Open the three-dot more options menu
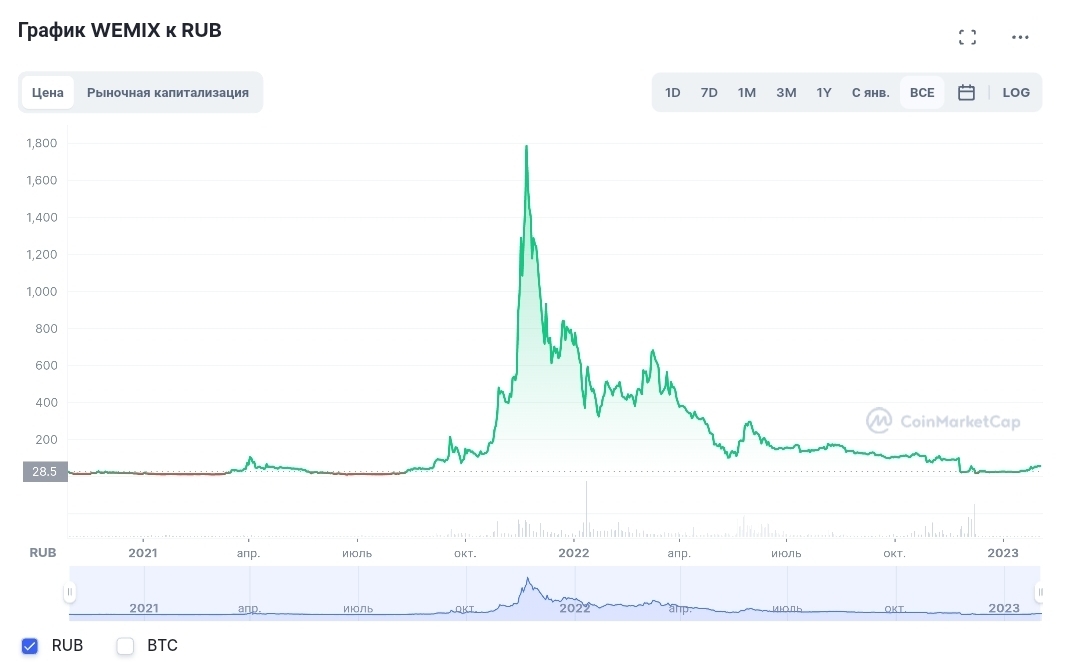The height and width of the screenshot is (662, 1080). 1020,37
